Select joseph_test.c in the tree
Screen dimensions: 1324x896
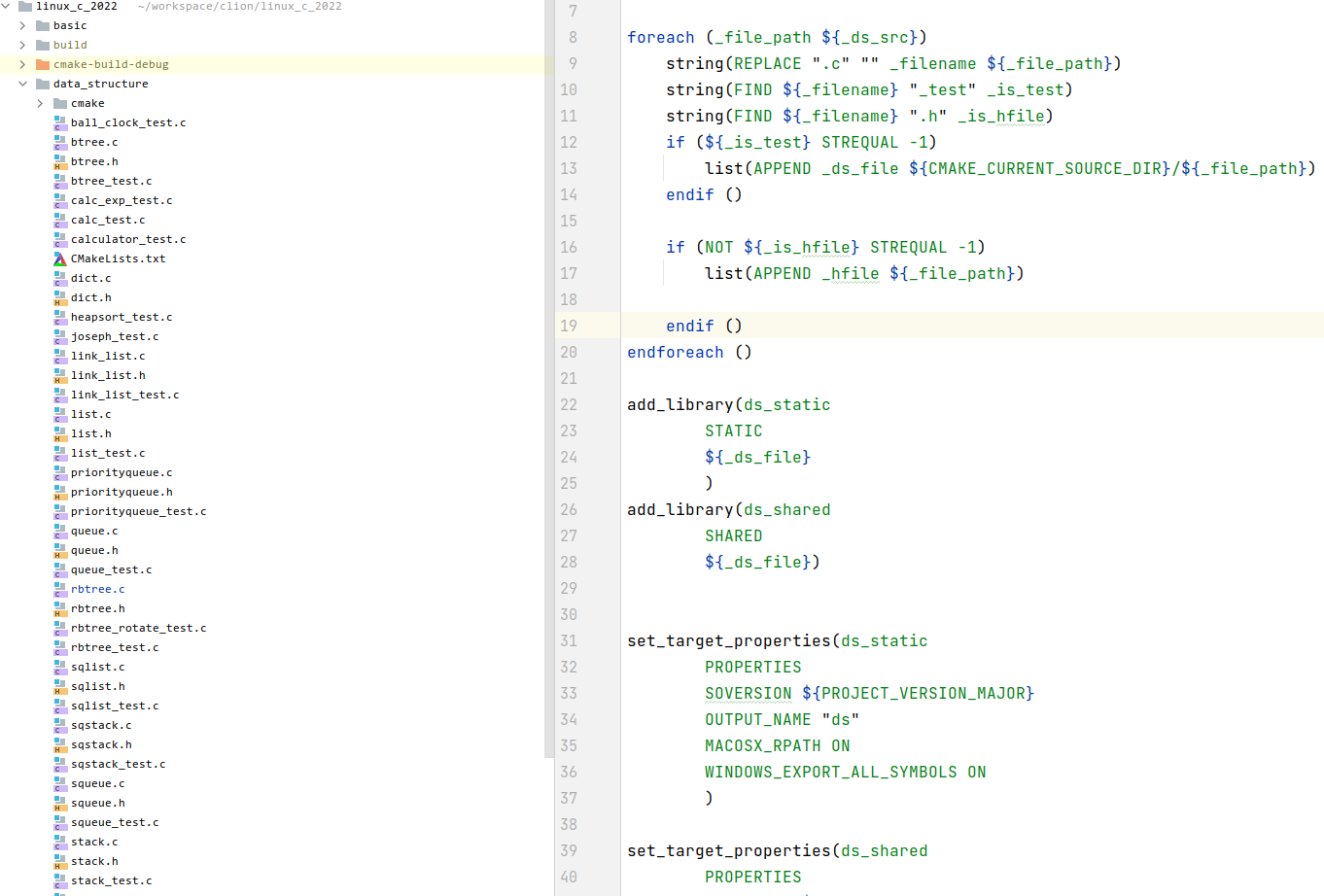pyautogui.click(x=115, y=336)
